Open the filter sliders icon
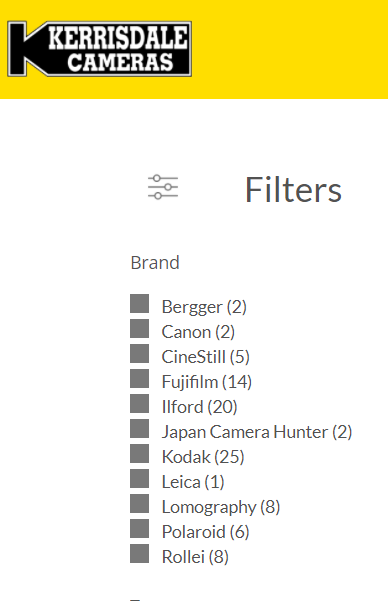This screenshot has width=388, height=601. coord(163,187)
